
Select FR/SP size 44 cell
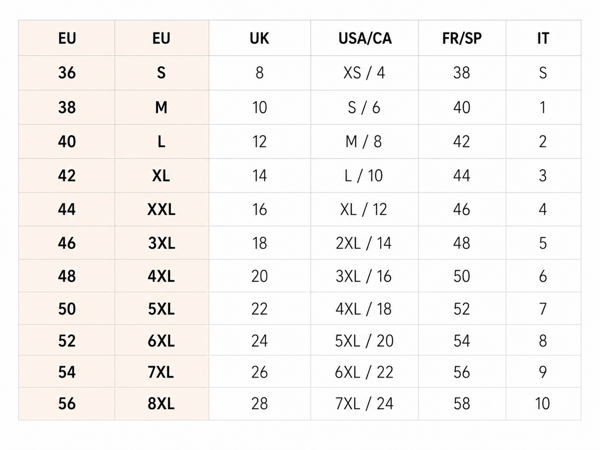coord(462,176)
